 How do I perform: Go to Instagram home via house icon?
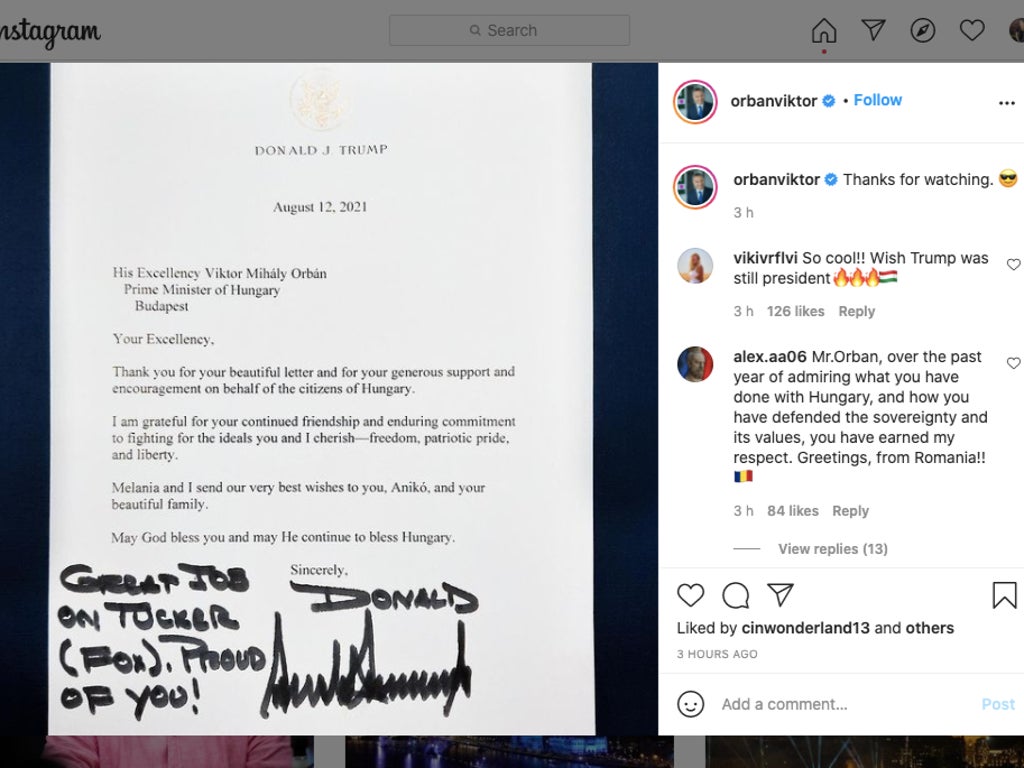coord(824,30)
